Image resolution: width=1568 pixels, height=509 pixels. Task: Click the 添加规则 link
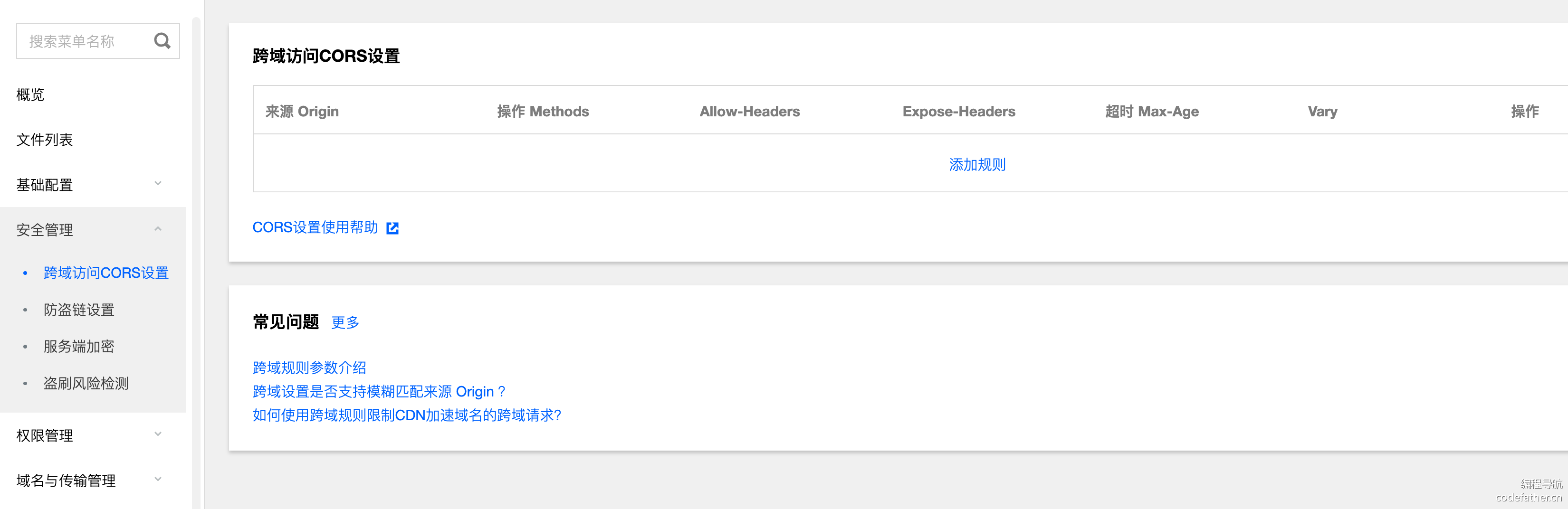pyautogui.click(x=977, y=165)
